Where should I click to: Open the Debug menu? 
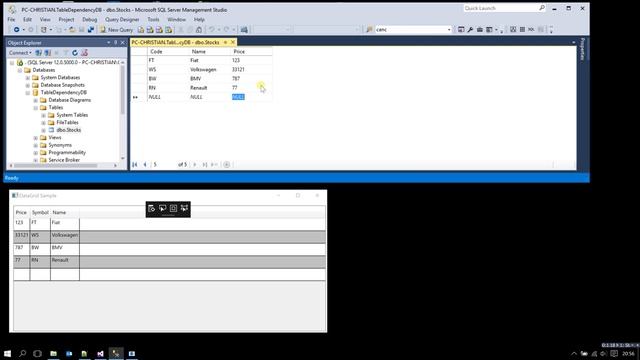click(x=89, y=19)
